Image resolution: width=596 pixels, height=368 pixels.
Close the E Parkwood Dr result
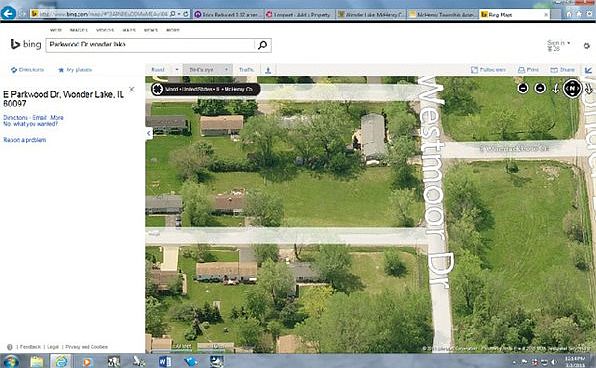[x=132, y=89]
